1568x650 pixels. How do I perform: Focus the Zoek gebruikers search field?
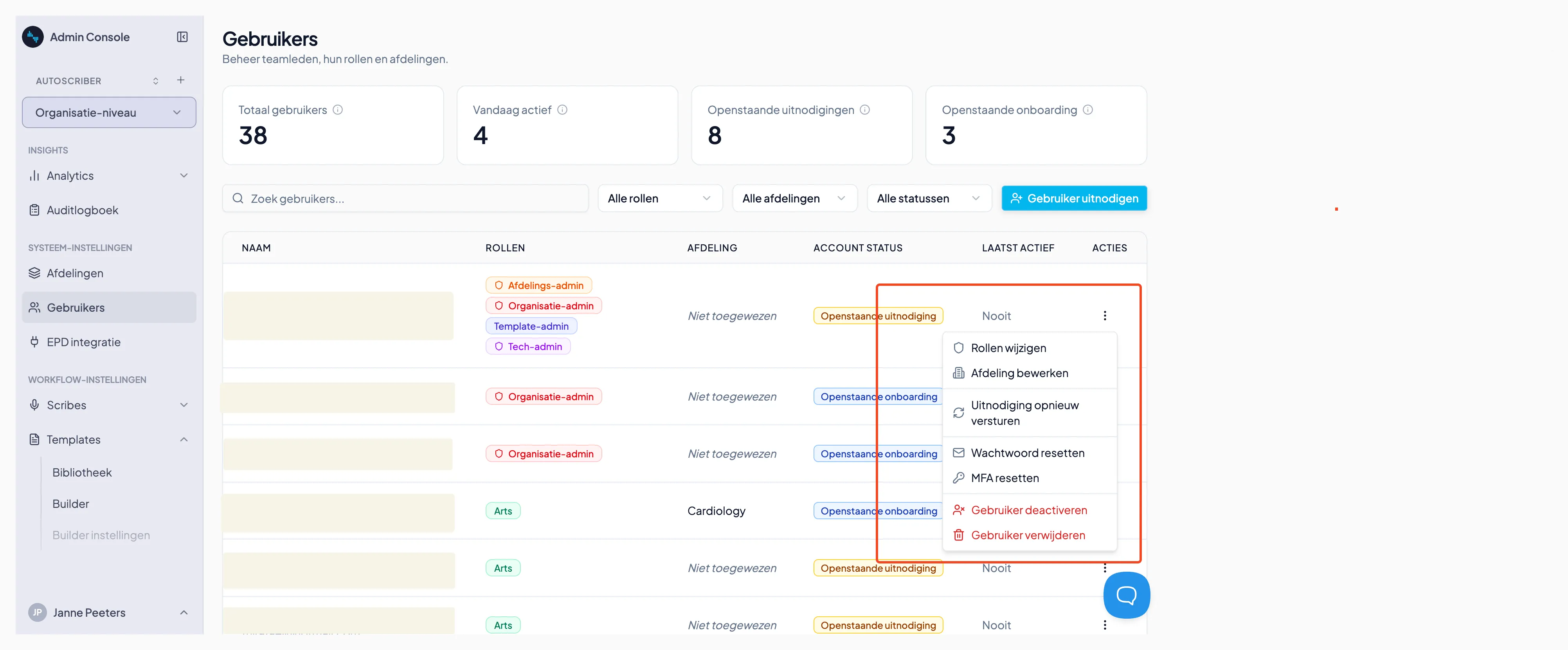point(405,199)
